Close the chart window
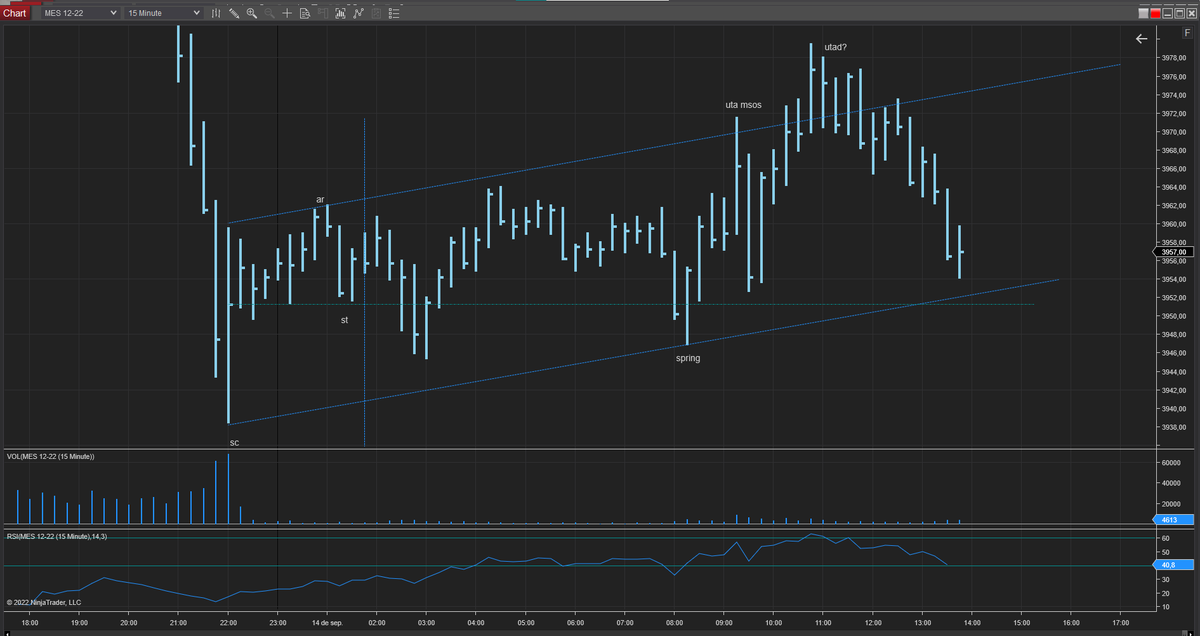The image size is (1200, 636). click(x=1192, y=13)
